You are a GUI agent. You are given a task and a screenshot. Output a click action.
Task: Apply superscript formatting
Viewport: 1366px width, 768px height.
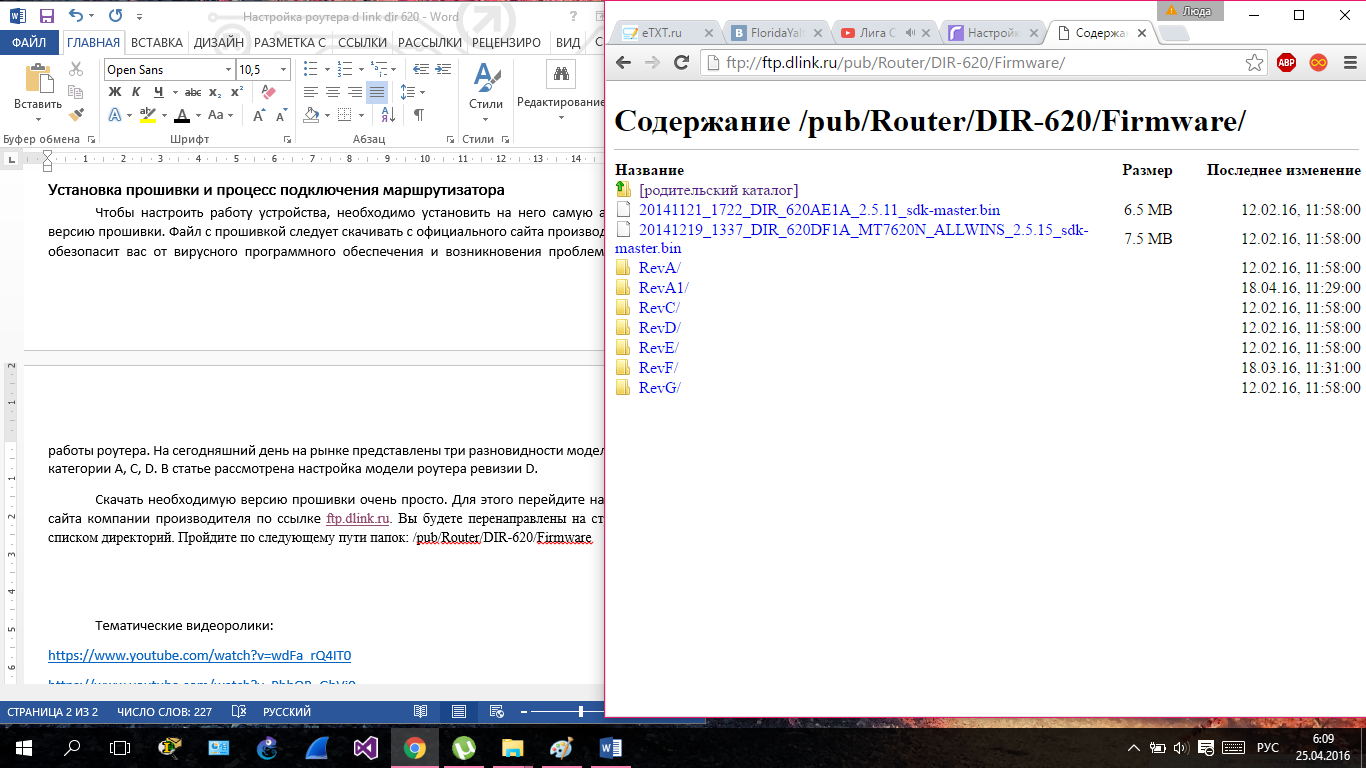tap(237, 92)
